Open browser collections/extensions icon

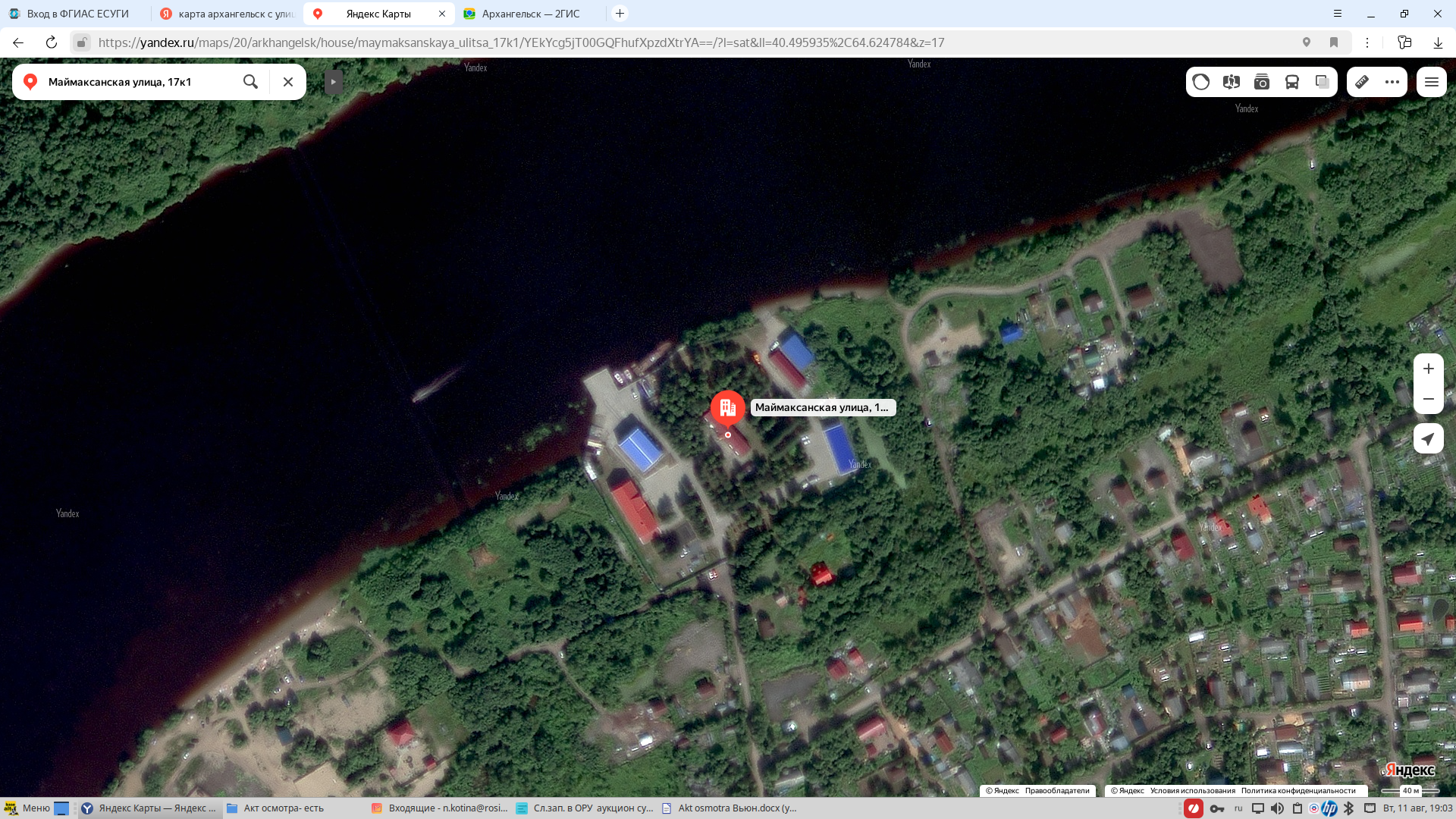coord(1404,42)
